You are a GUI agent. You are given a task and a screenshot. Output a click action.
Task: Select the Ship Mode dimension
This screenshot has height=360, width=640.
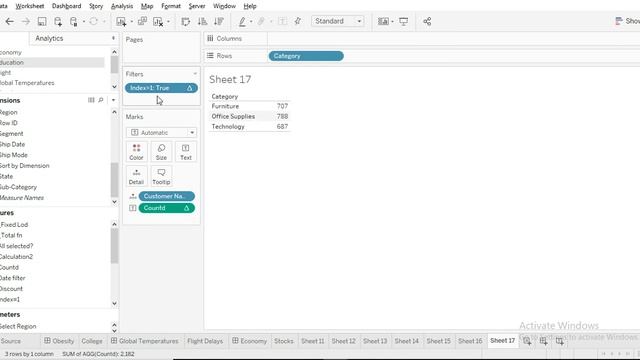14,155
